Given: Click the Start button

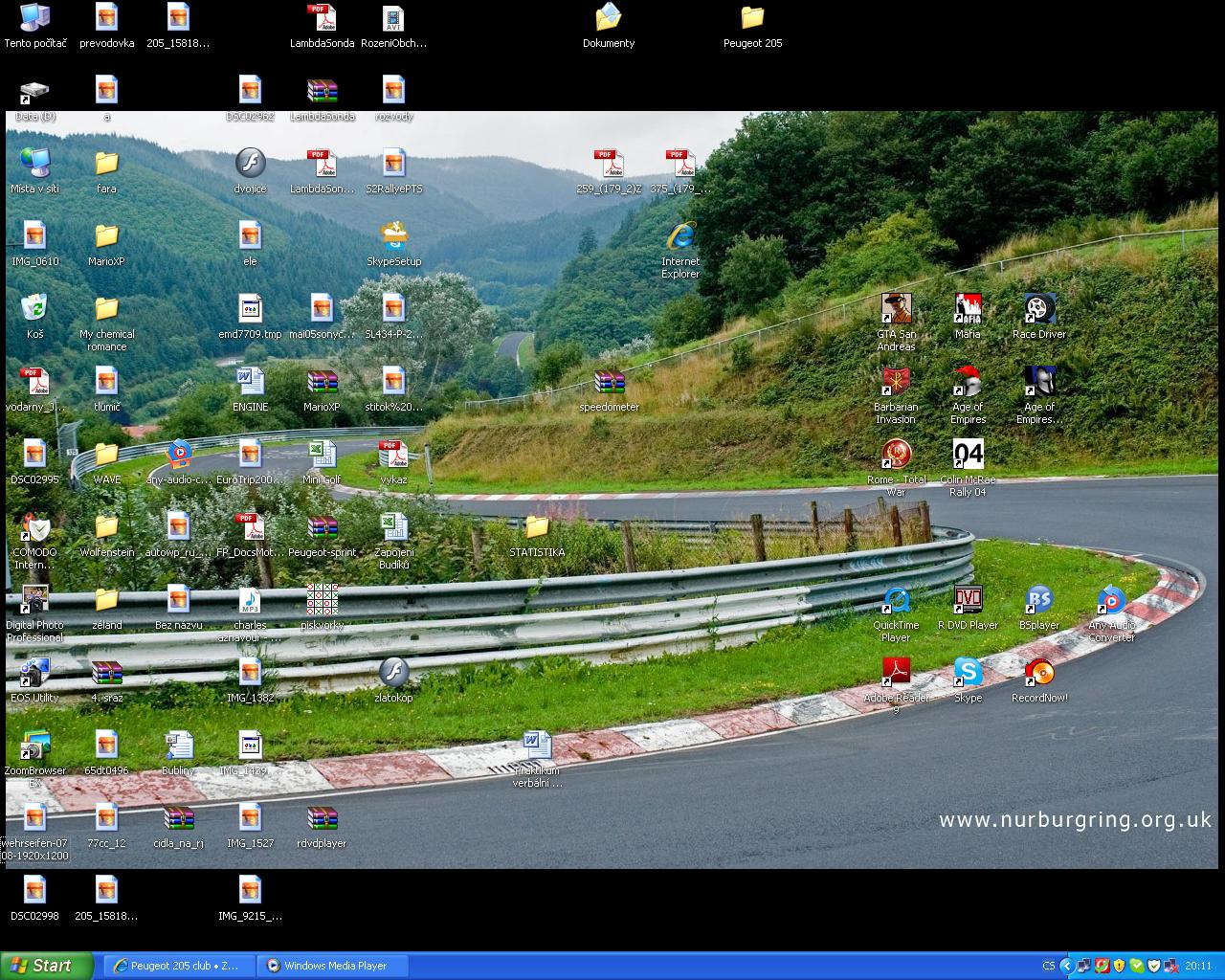Looking at the screenshot, I should point(47,966).
